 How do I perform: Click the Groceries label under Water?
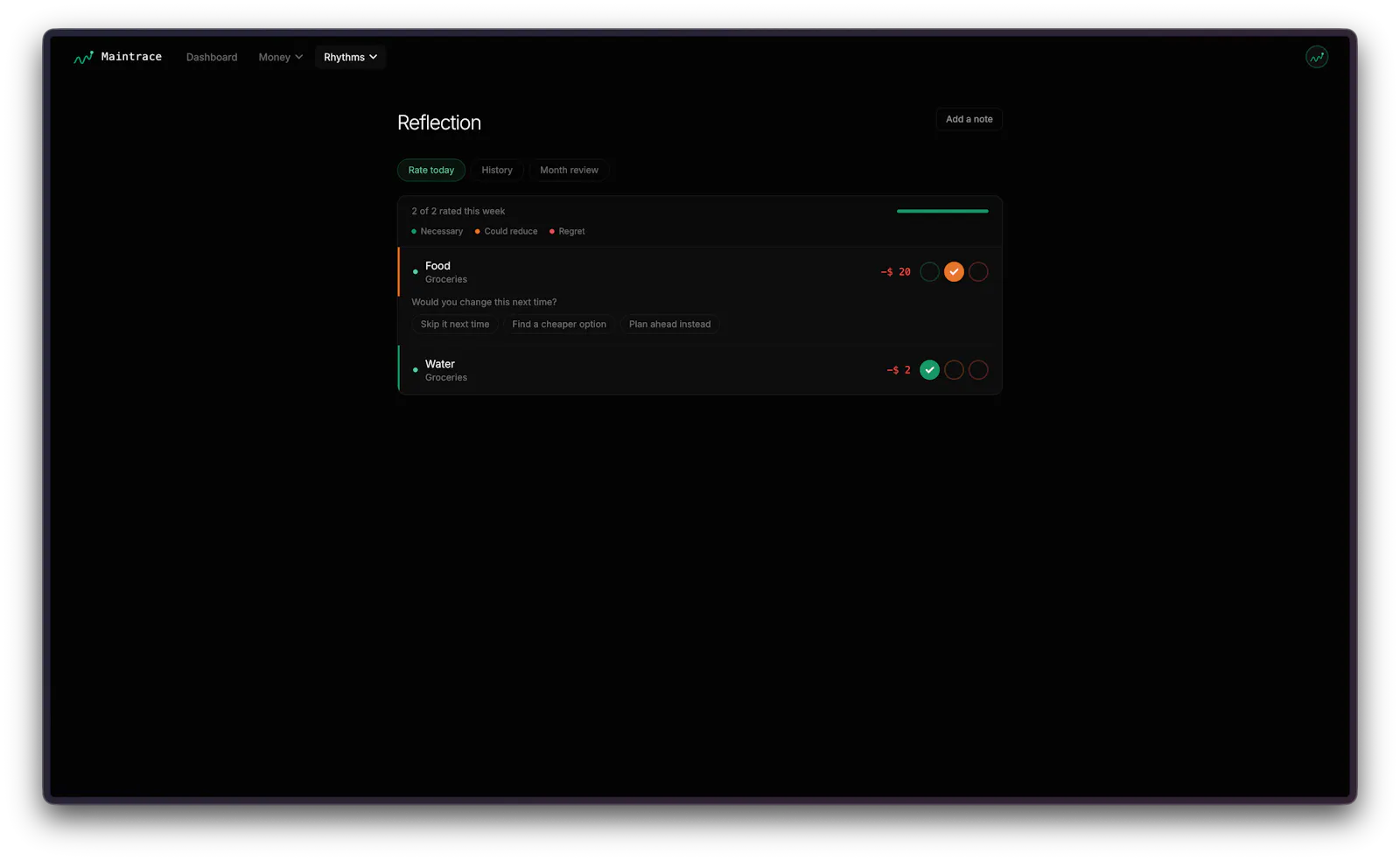446,378
